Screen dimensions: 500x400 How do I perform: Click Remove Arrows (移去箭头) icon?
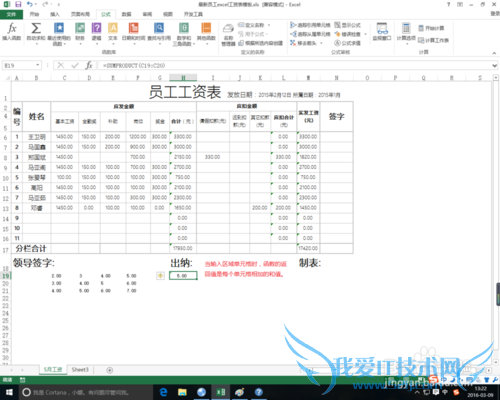point(293,43)
